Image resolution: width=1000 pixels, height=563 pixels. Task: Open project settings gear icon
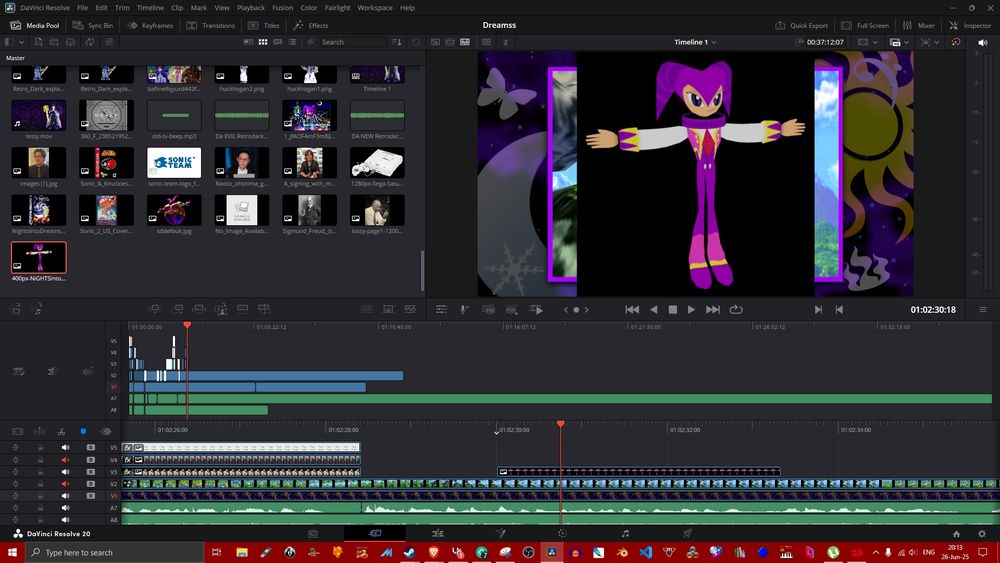[982, 534]
